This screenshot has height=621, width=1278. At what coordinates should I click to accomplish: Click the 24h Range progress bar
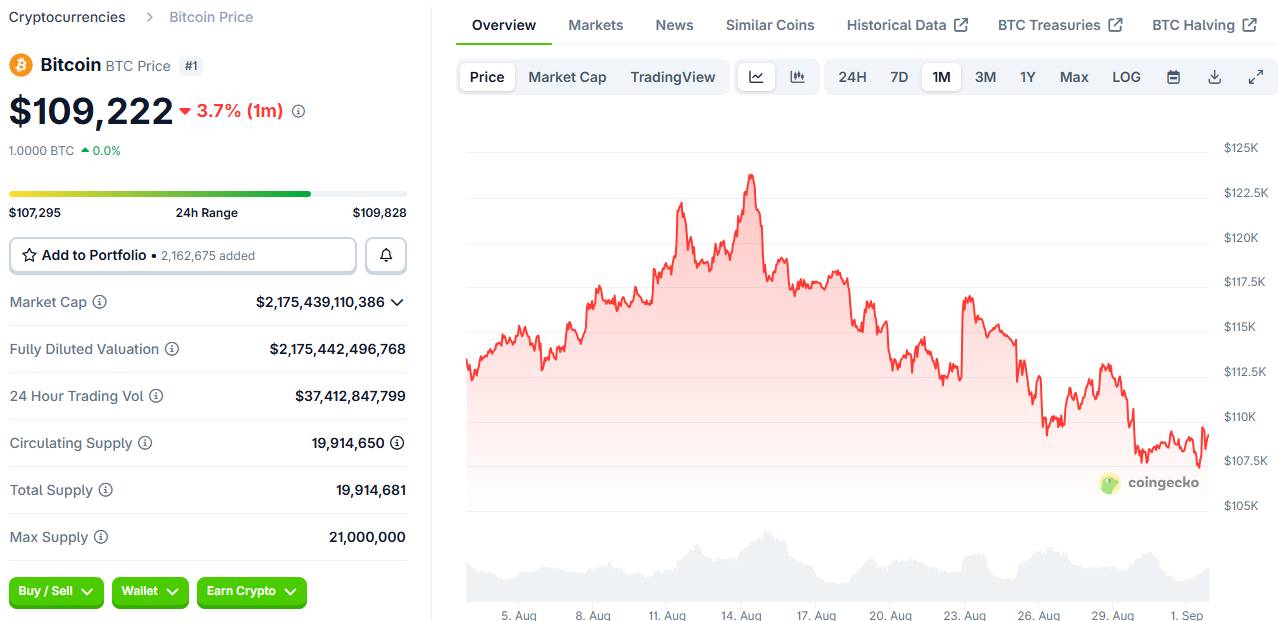click(x=208, y=194)
